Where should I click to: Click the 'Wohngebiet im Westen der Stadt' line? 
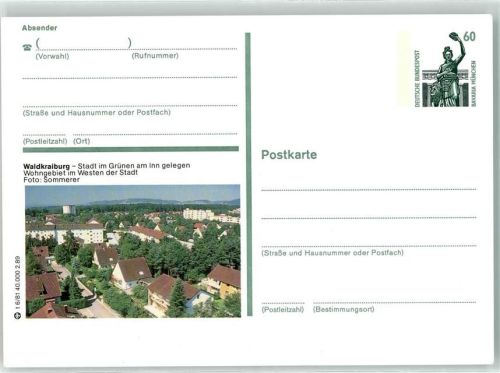[x=80, y=173]
